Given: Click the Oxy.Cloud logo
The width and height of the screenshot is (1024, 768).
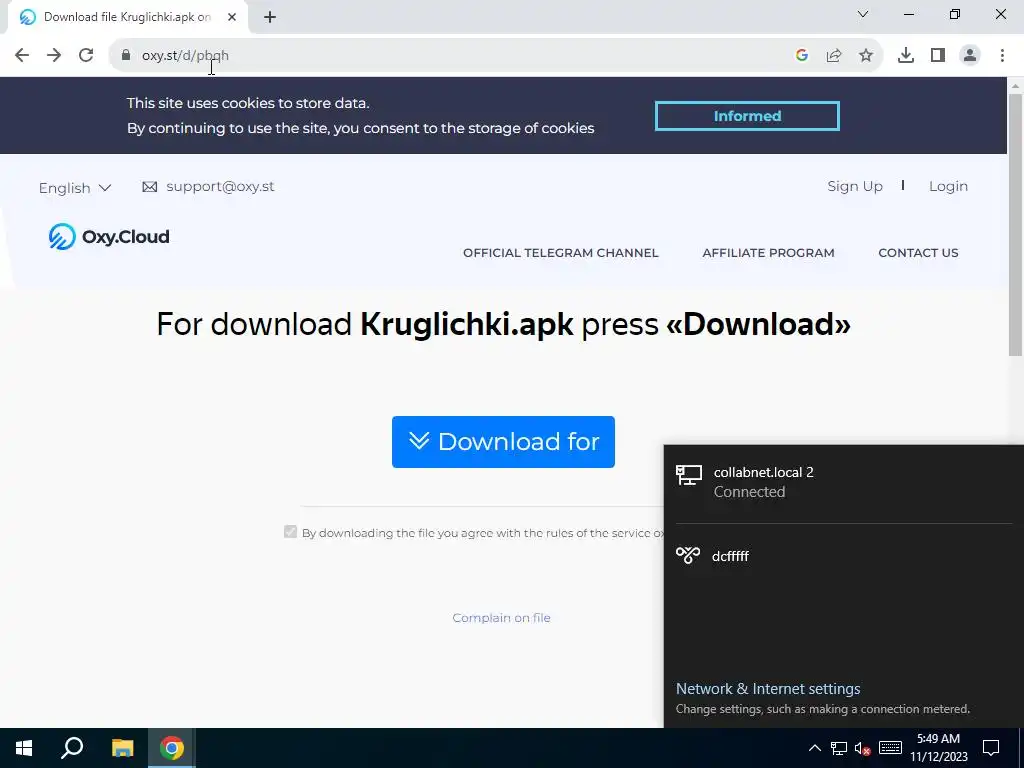Looking at the screenshot, I should (x=109, y=236).
